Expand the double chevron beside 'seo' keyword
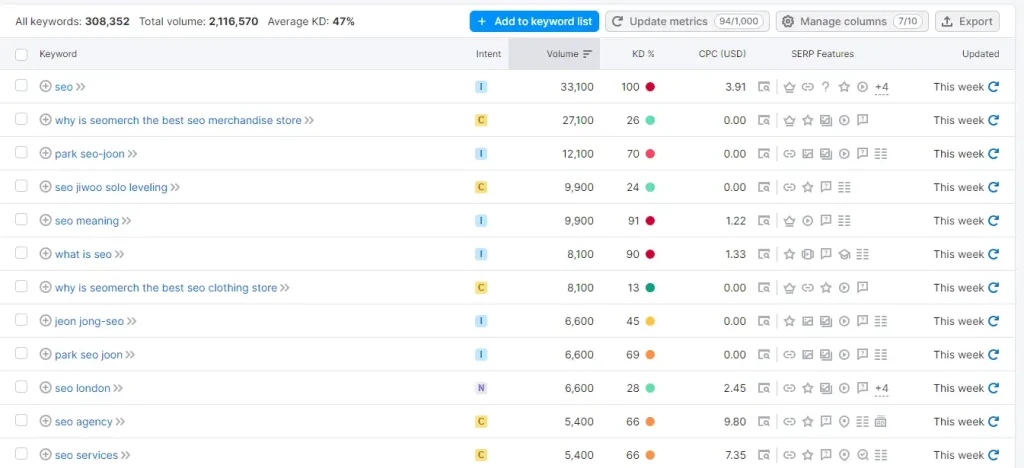Screen dimensions: 1024x468 tap(81, 87)
